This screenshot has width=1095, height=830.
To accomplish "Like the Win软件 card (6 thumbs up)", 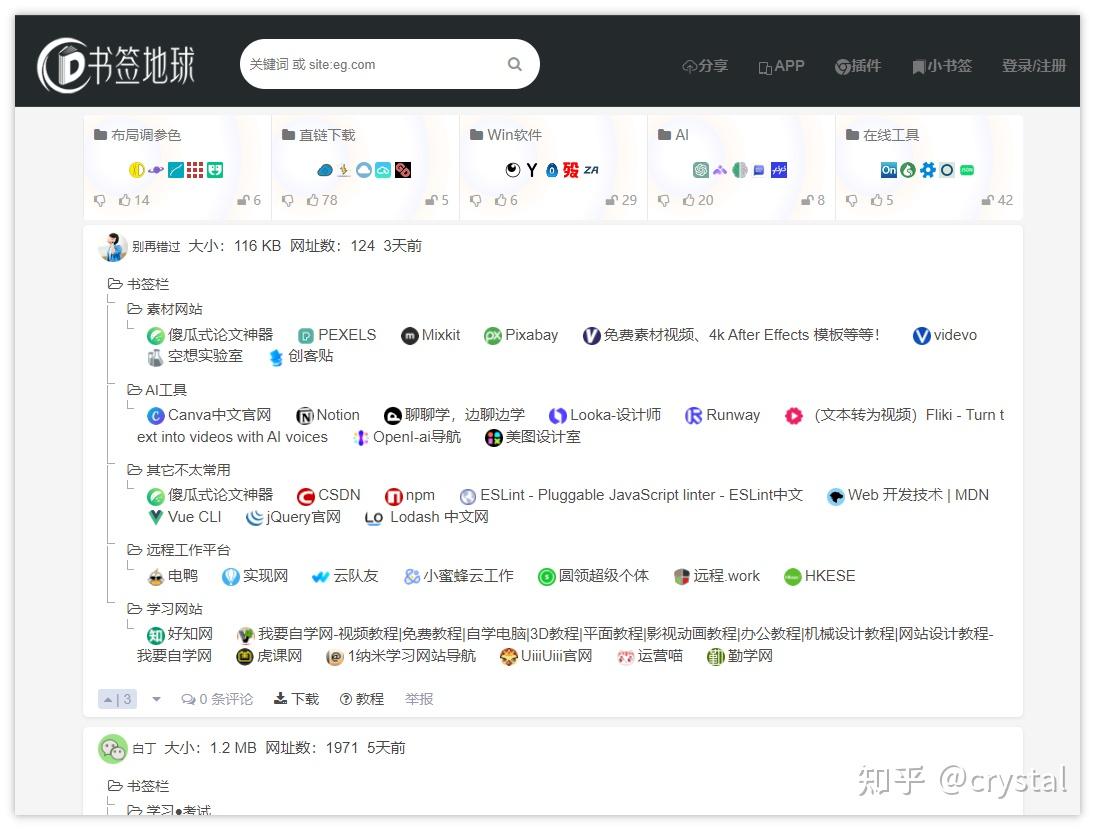I will tap(506, 200).
